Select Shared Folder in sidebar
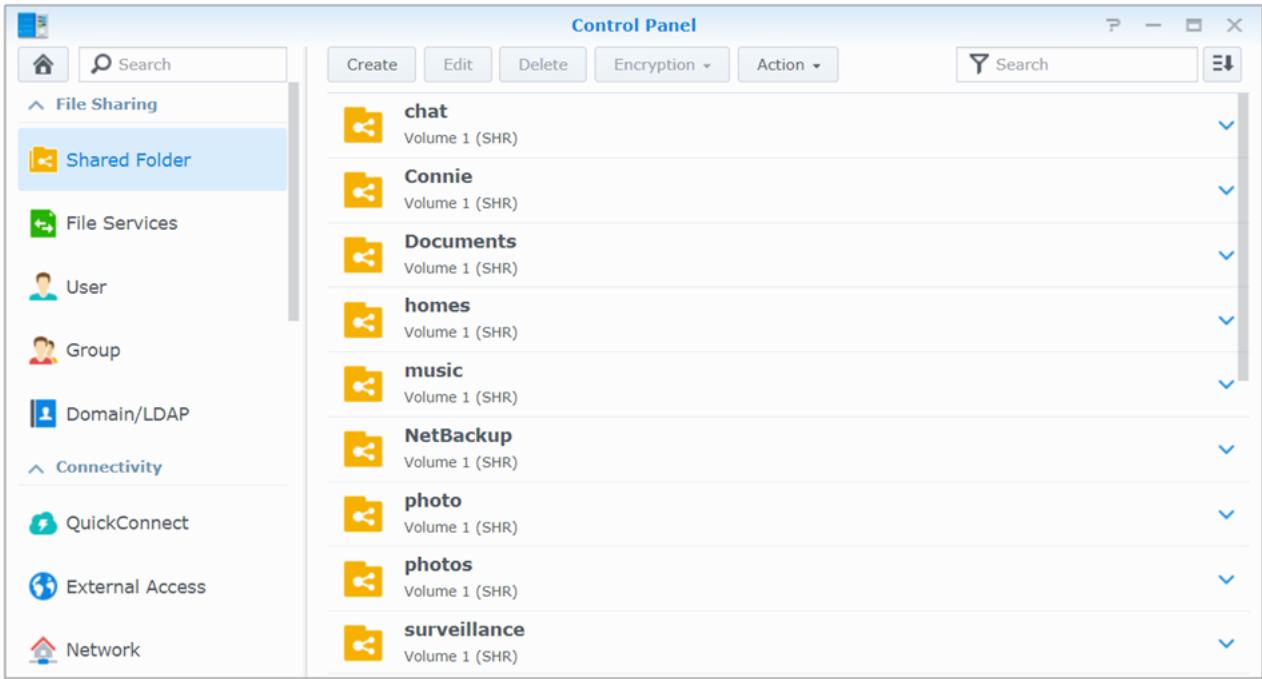This screenshot has height=679, width=1262. [x=128, y=160]
